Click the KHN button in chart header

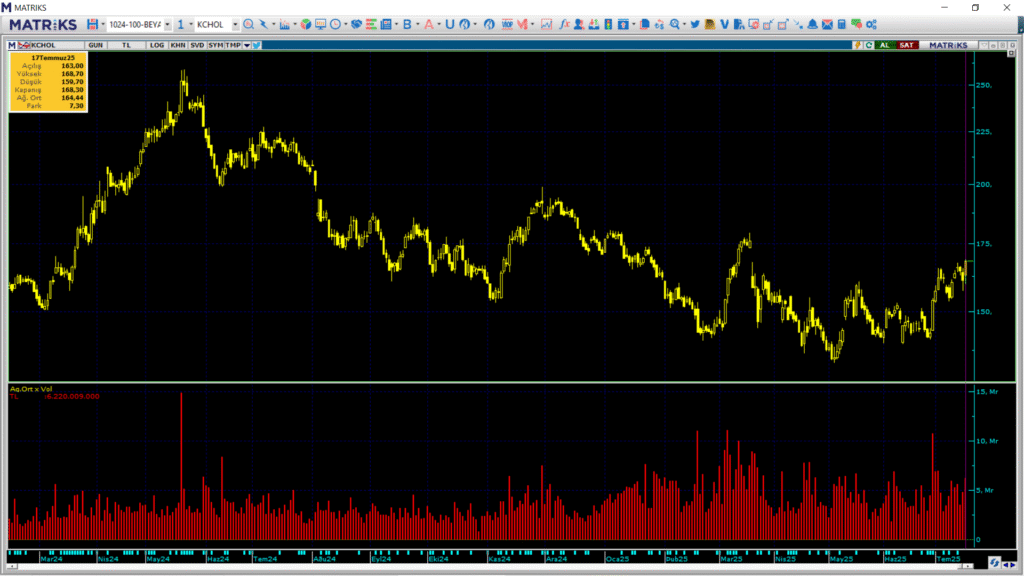coord(177,45)
